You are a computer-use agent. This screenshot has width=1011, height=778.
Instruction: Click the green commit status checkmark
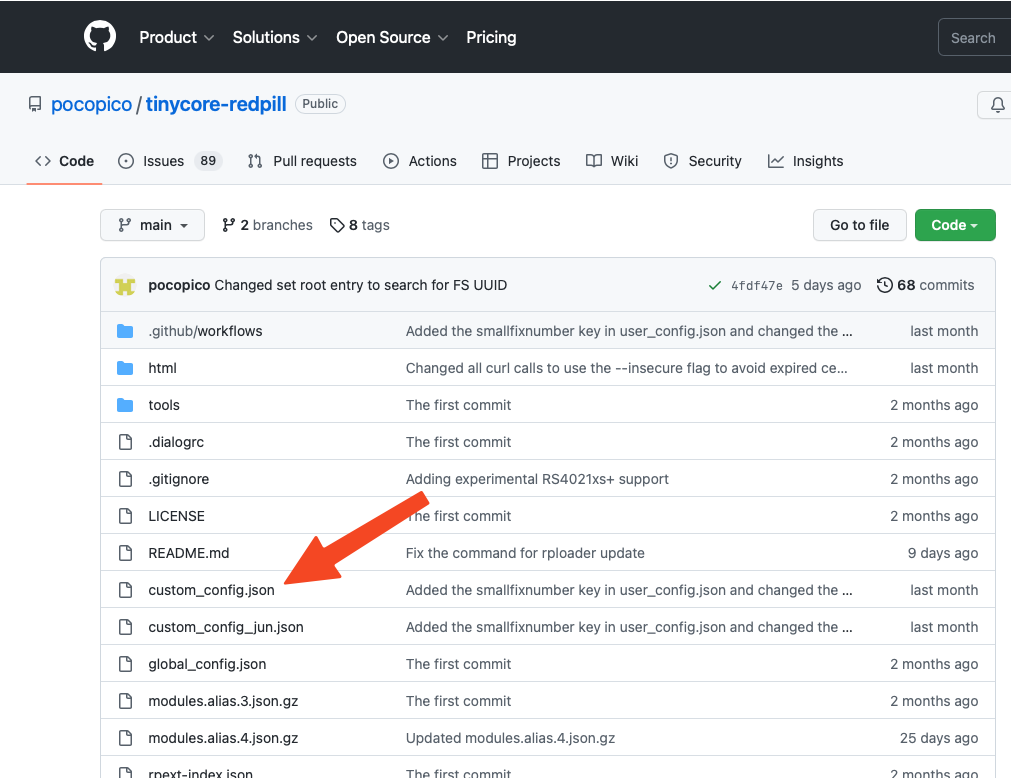(714, 285)
